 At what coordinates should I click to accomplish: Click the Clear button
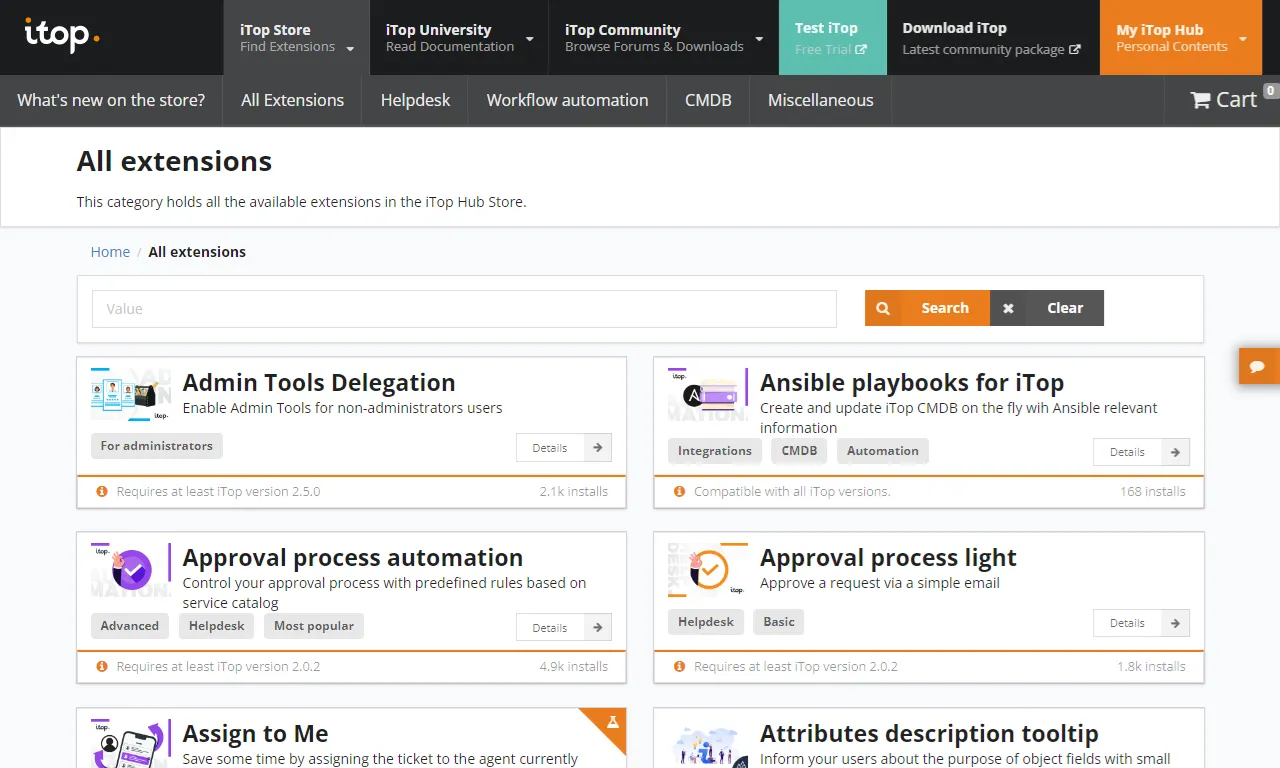(1047, 308)
